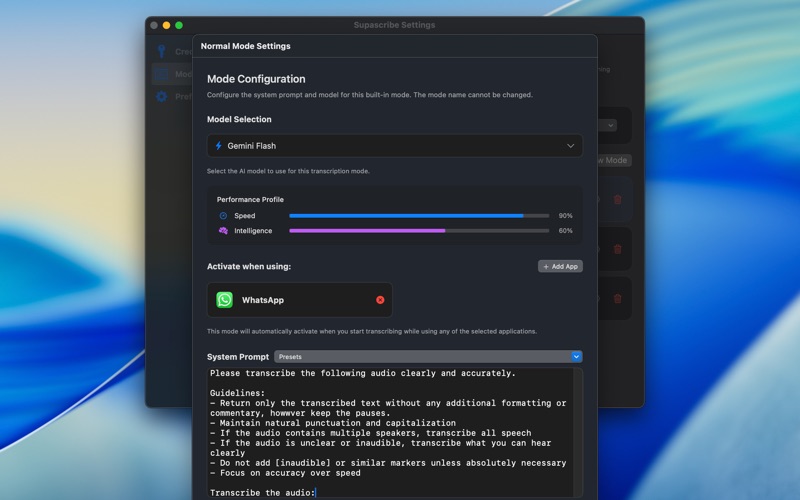Click the yellow minimize window button

click(x=166, y=25)
